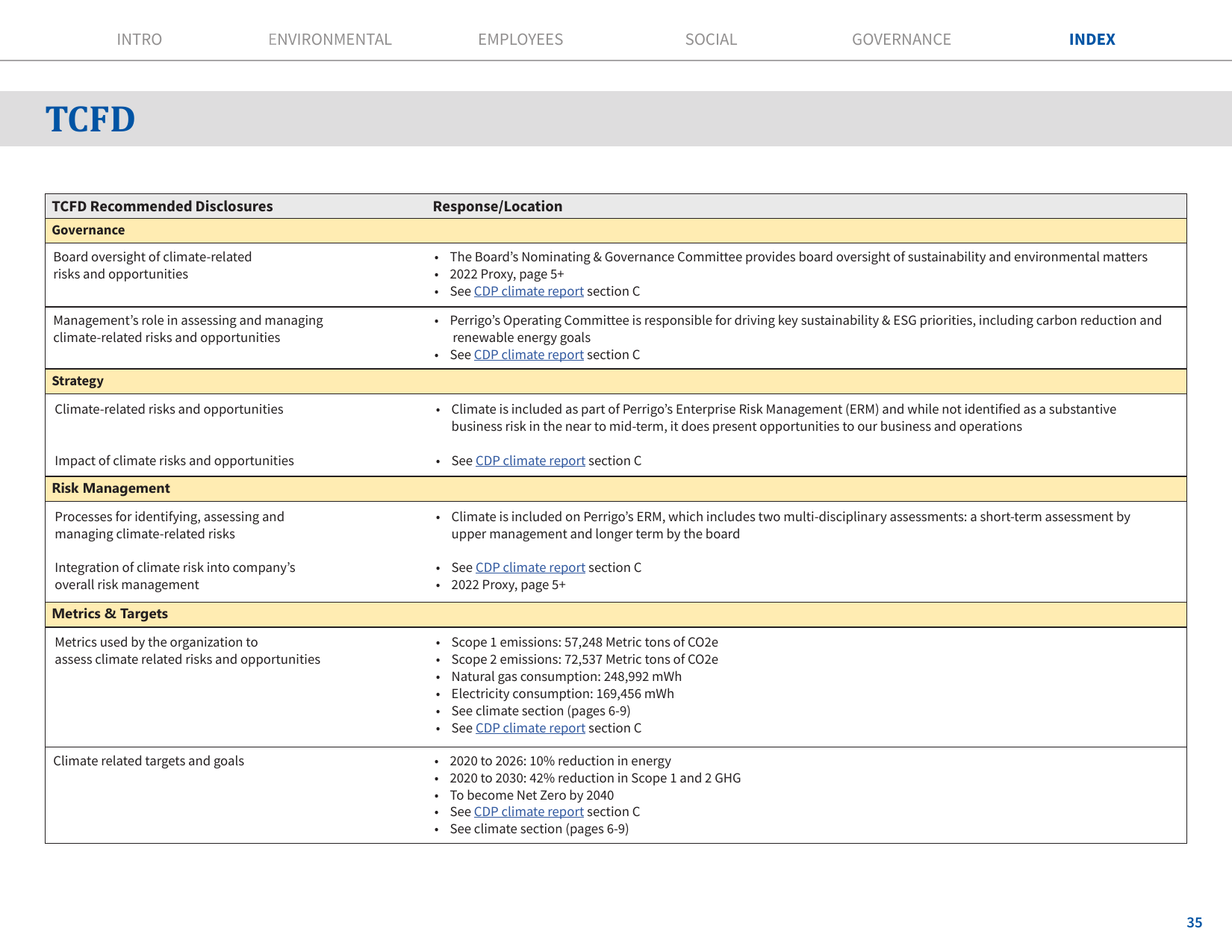
Task: Click page number 35
Action: [x=1194, y=923]
